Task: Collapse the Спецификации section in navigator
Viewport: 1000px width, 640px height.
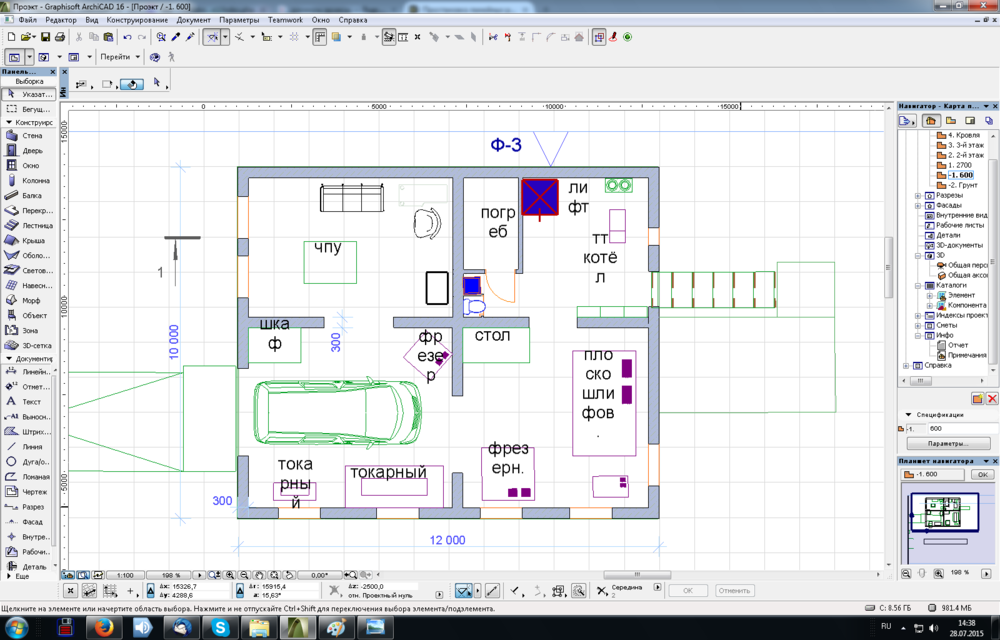Action: coord(908,414)
